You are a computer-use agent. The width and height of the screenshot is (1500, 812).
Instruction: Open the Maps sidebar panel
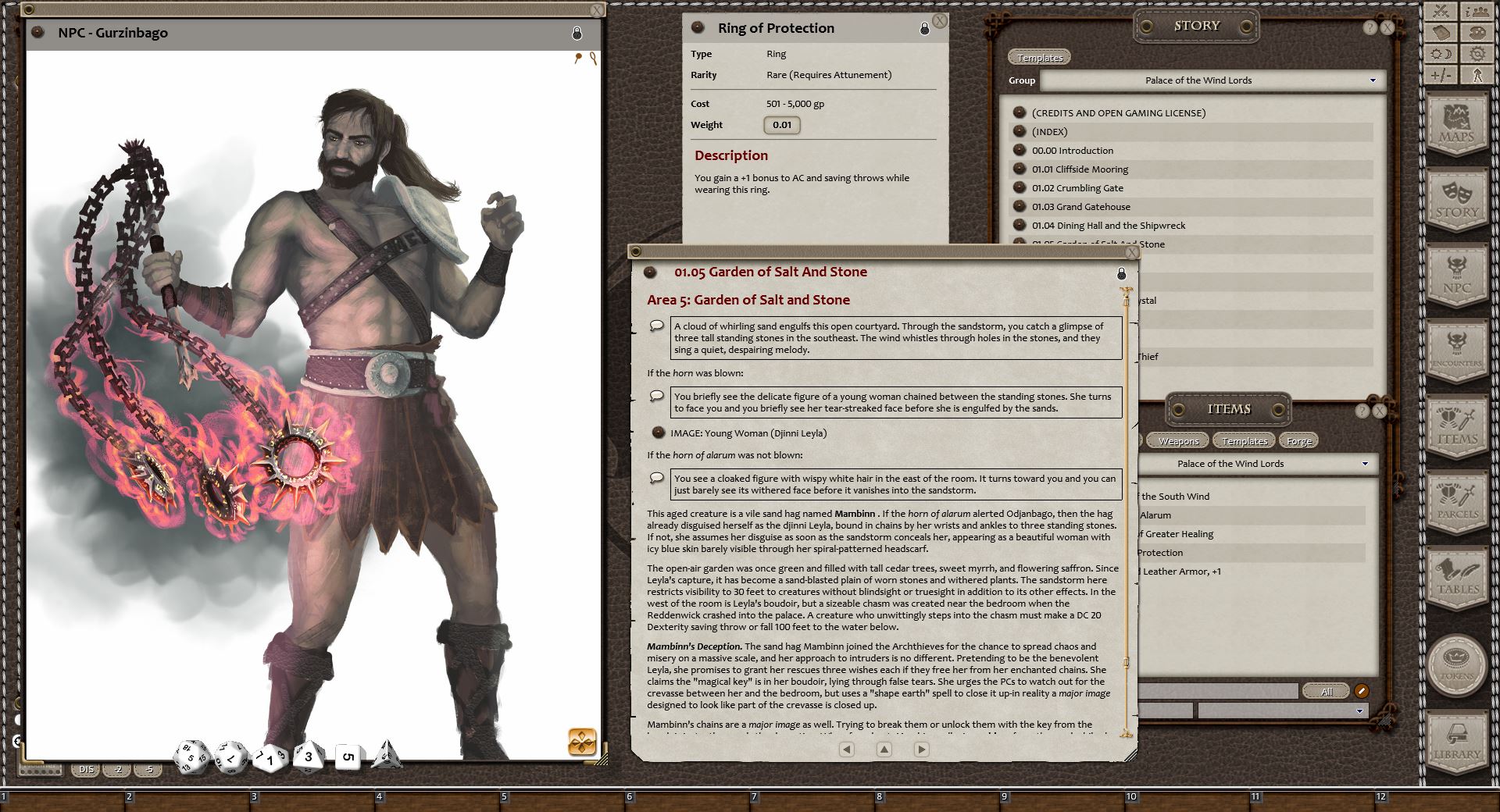[x=1457, y=125]
